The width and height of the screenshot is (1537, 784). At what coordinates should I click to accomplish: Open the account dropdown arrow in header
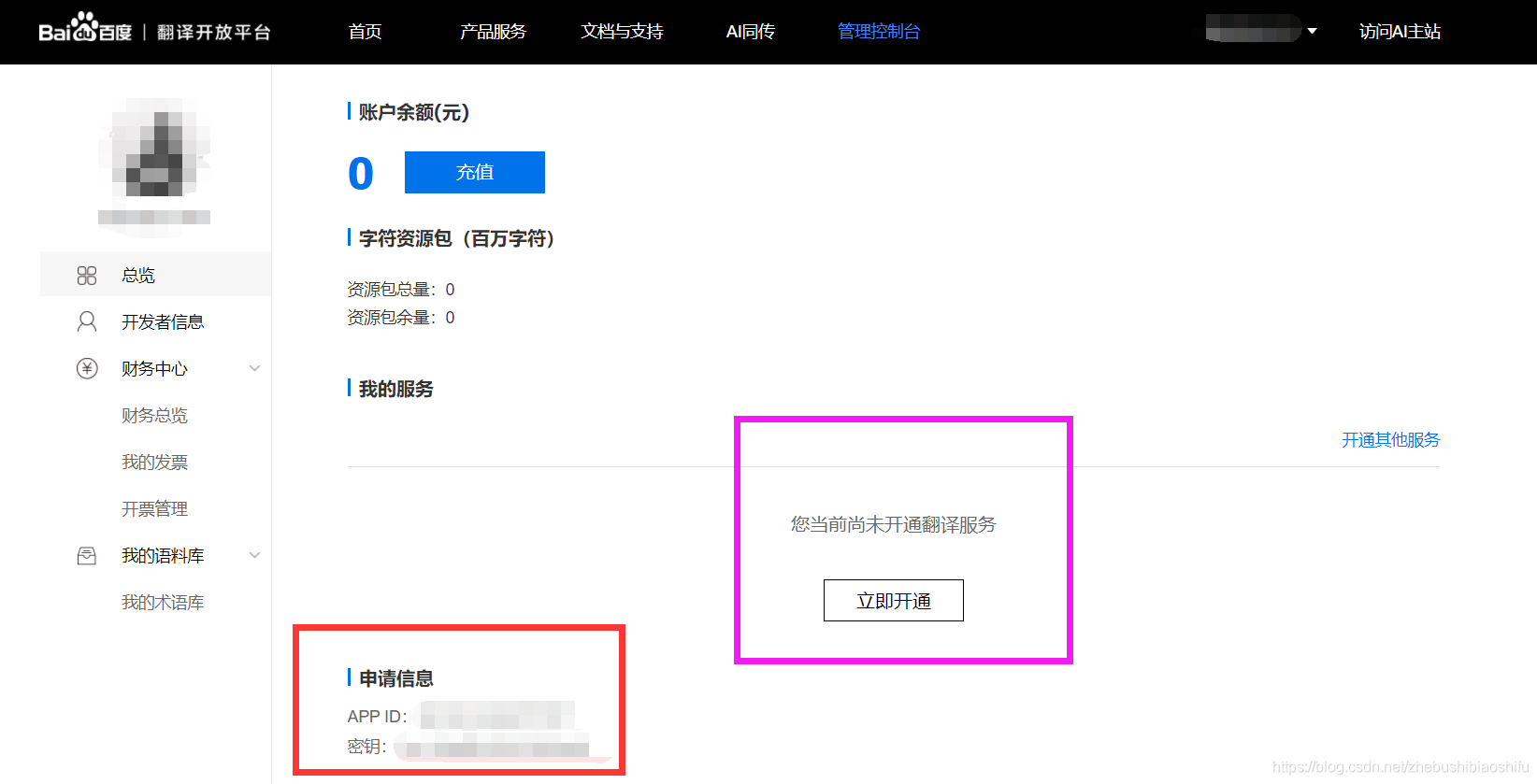tap(1312, 31)
